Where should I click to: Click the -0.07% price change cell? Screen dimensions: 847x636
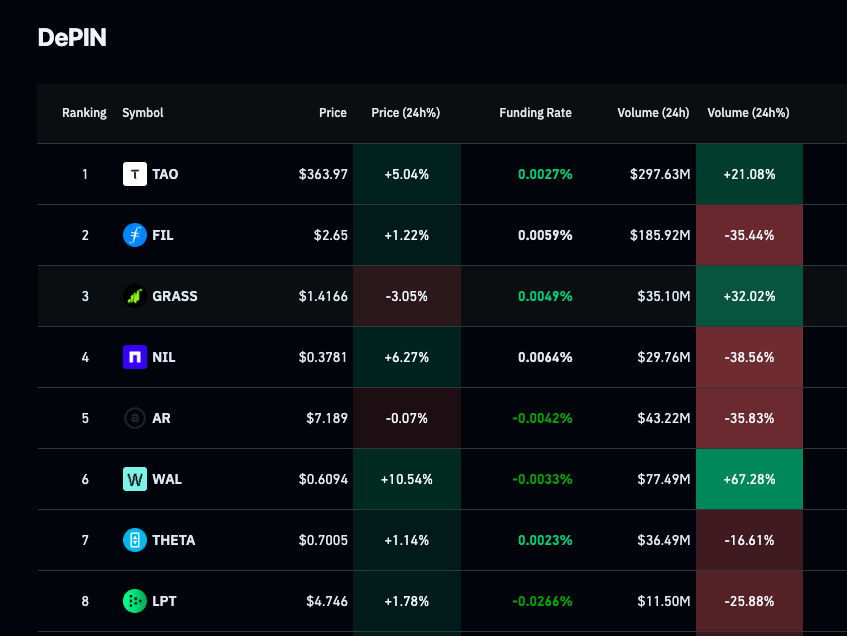tap(407, 418)
